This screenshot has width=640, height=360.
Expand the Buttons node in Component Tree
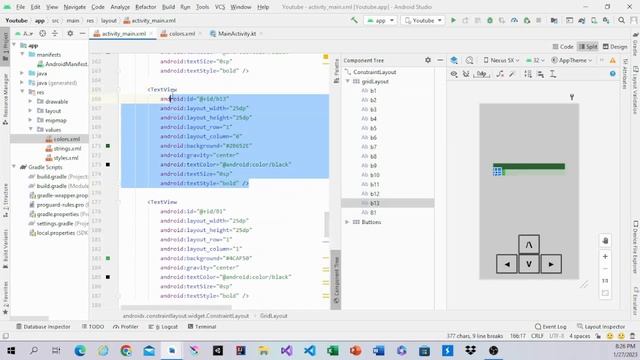(347, 222)
